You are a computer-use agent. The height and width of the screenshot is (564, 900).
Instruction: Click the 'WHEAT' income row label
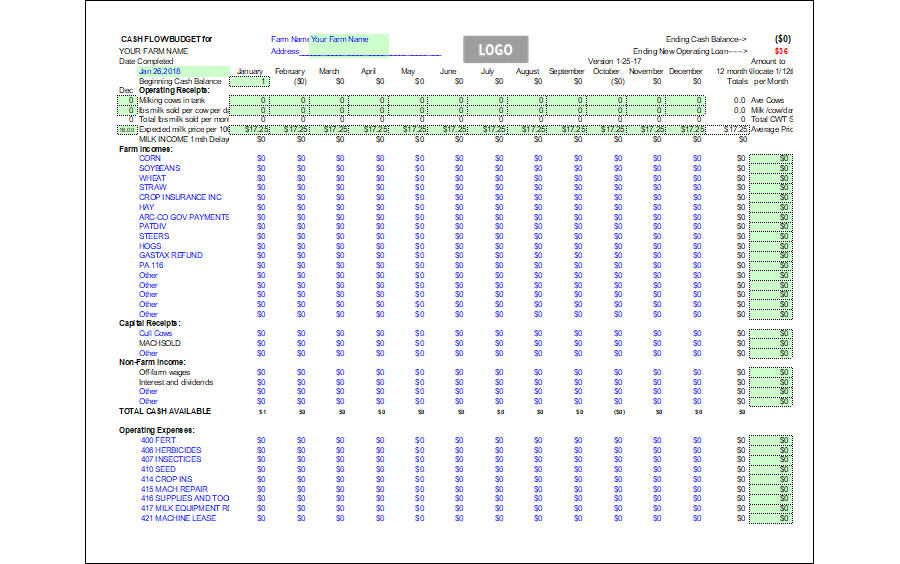tap(152, 178)
